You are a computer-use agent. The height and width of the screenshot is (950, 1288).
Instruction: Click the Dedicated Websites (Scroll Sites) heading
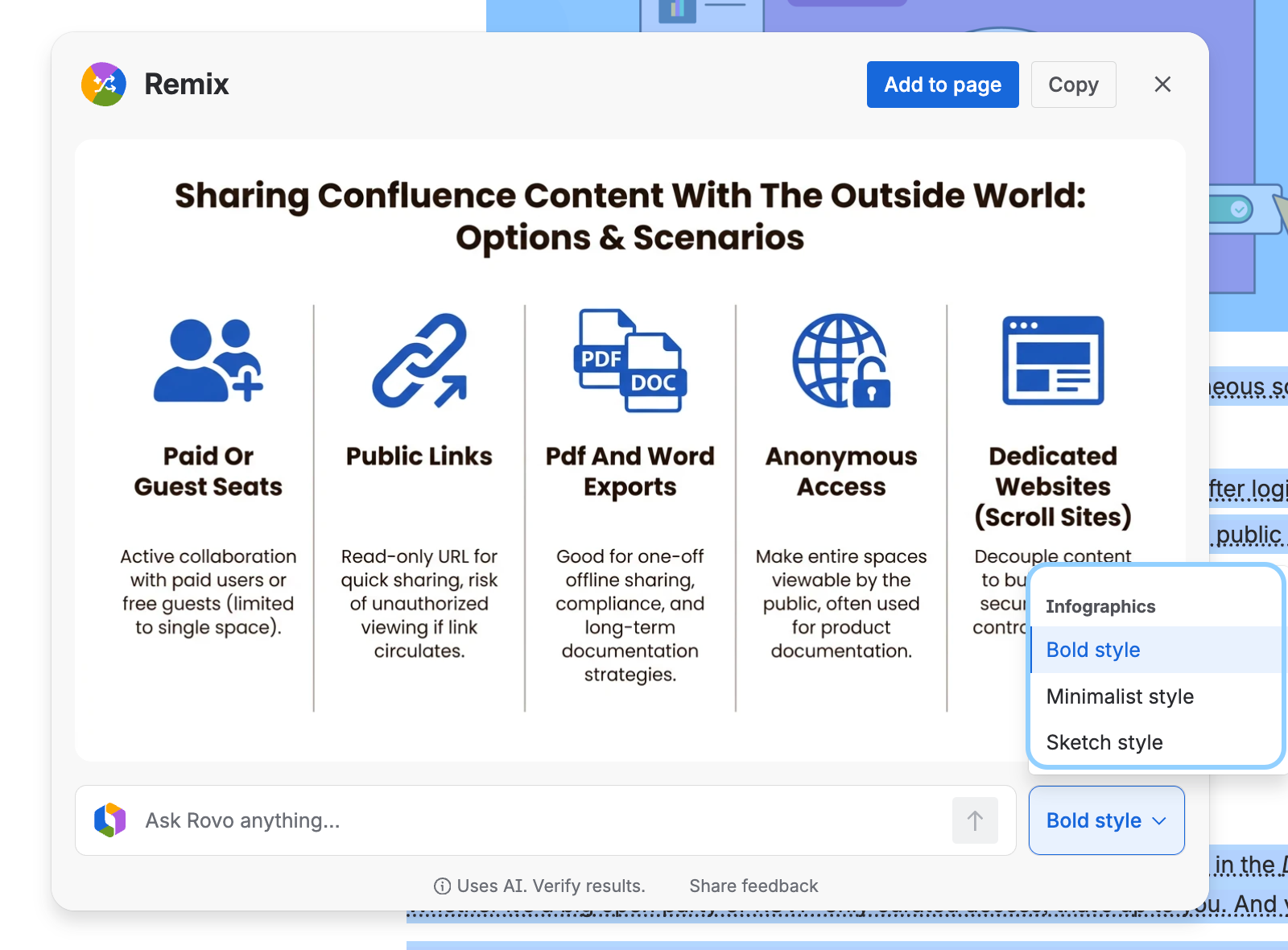1053,486
